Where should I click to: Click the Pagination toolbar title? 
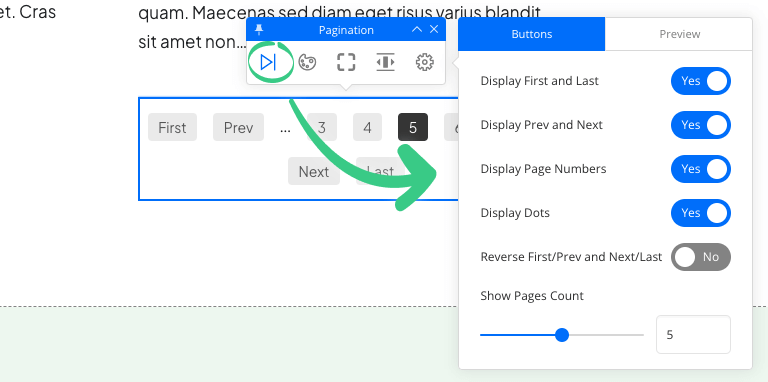click(346, 30)
